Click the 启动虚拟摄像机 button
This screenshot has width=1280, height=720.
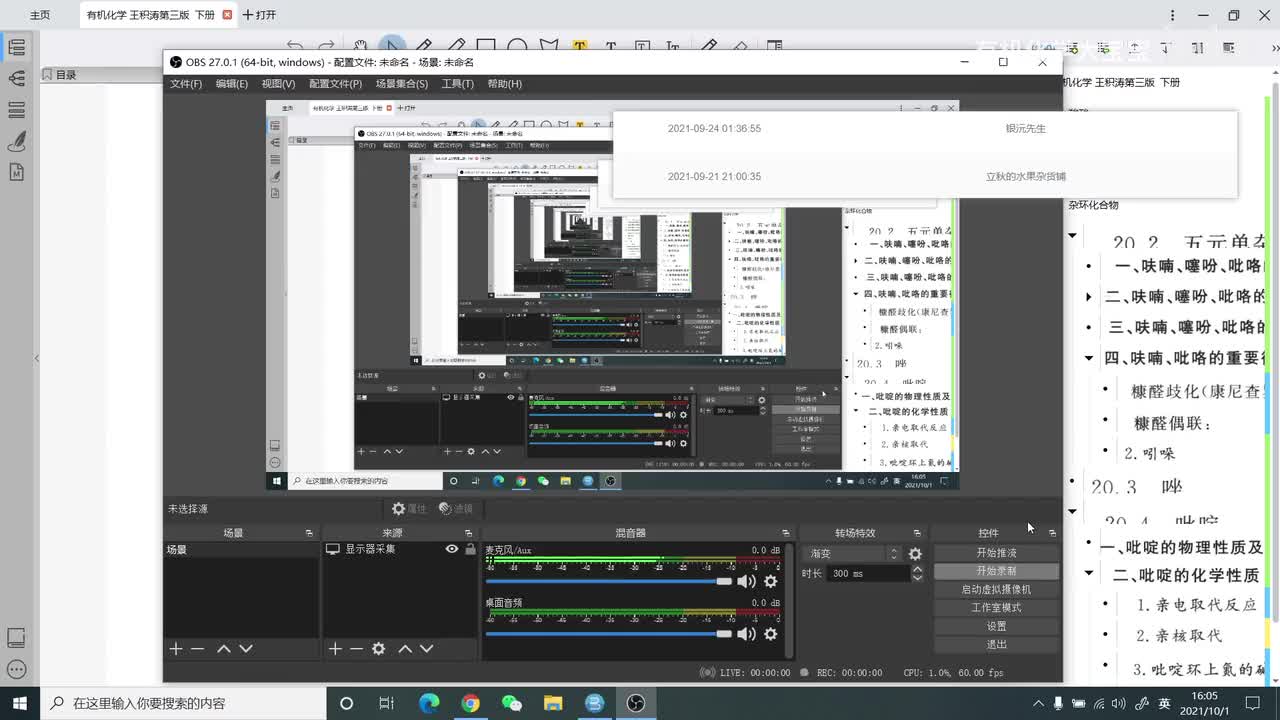point(996,590)
